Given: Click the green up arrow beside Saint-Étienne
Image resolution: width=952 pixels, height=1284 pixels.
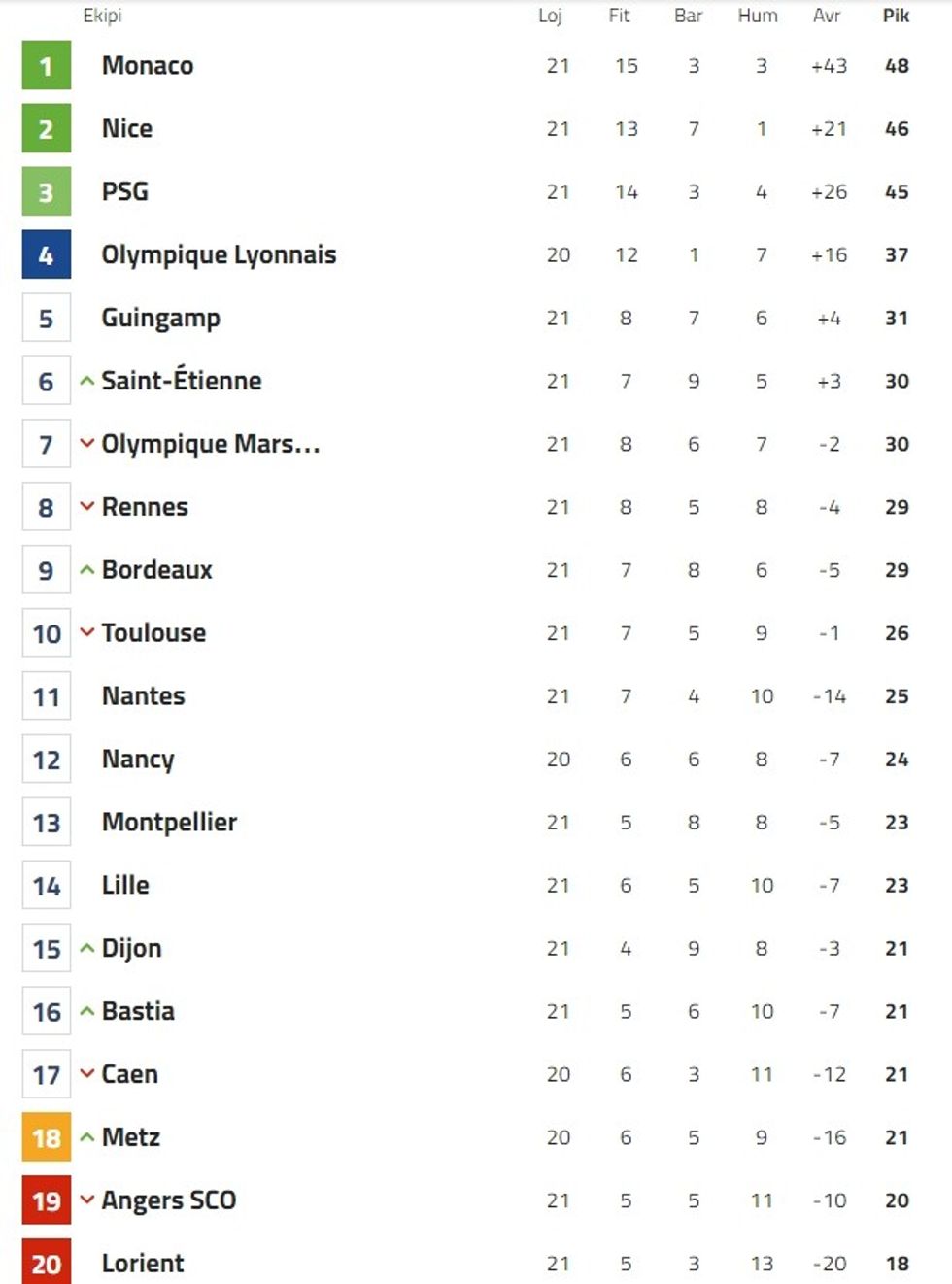Looking at the screenshot, I should point(87,381).
